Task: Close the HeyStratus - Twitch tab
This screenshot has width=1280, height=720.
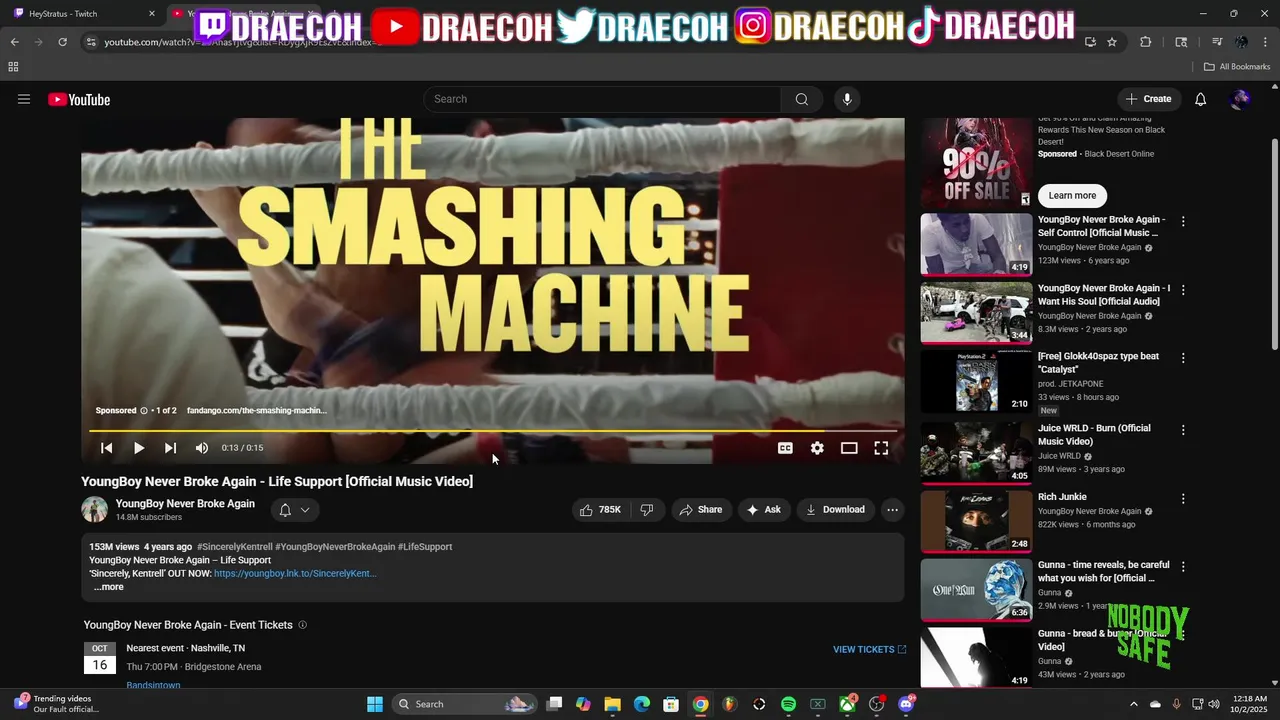Action: click(152, 14)
